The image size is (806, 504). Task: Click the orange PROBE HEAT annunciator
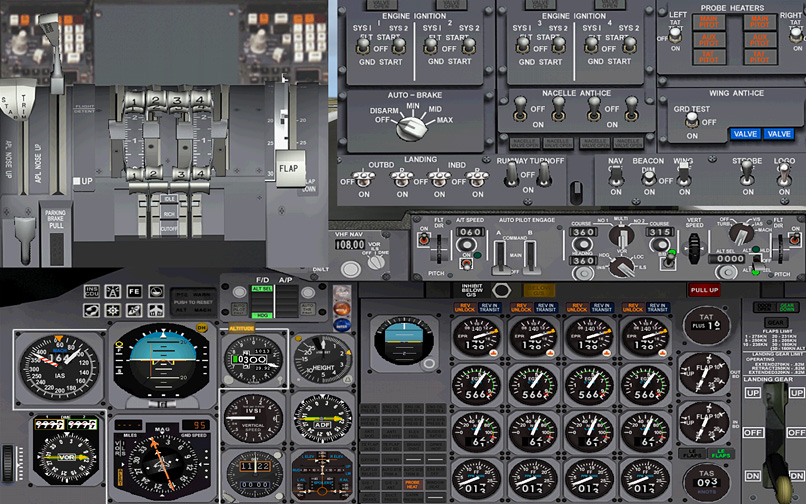412,486
